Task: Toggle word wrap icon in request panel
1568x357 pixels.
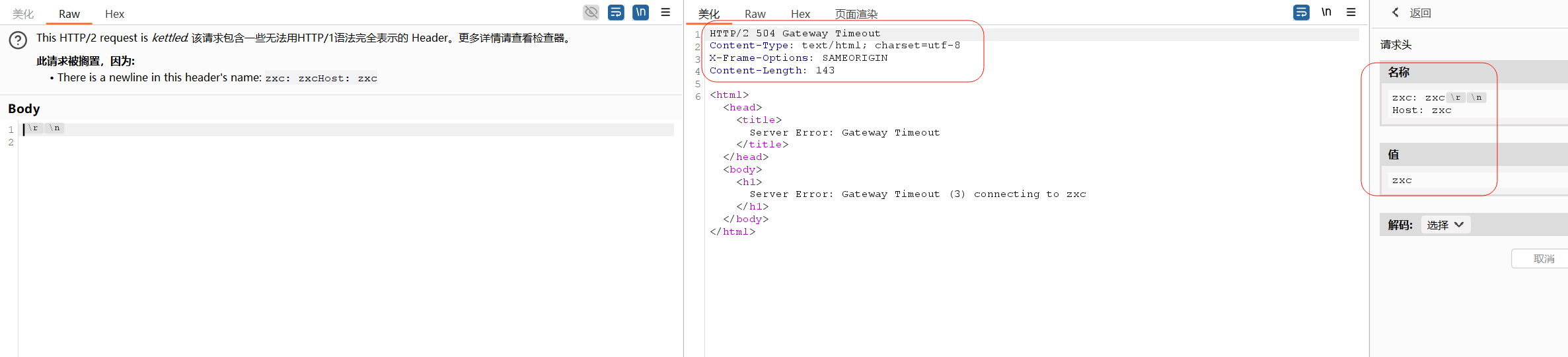Action: 616,13
